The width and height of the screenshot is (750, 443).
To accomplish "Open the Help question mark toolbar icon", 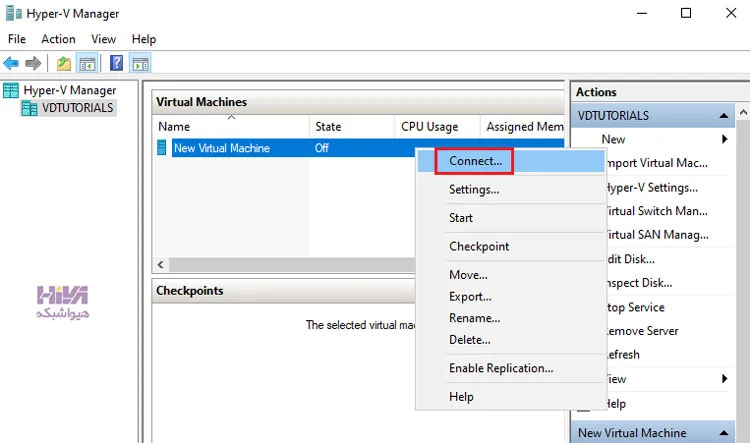I will click(116, 63).
